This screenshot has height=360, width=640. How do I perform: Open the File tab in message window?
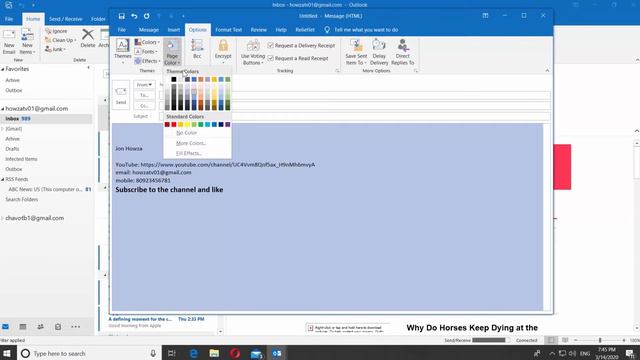pos(122,30)
